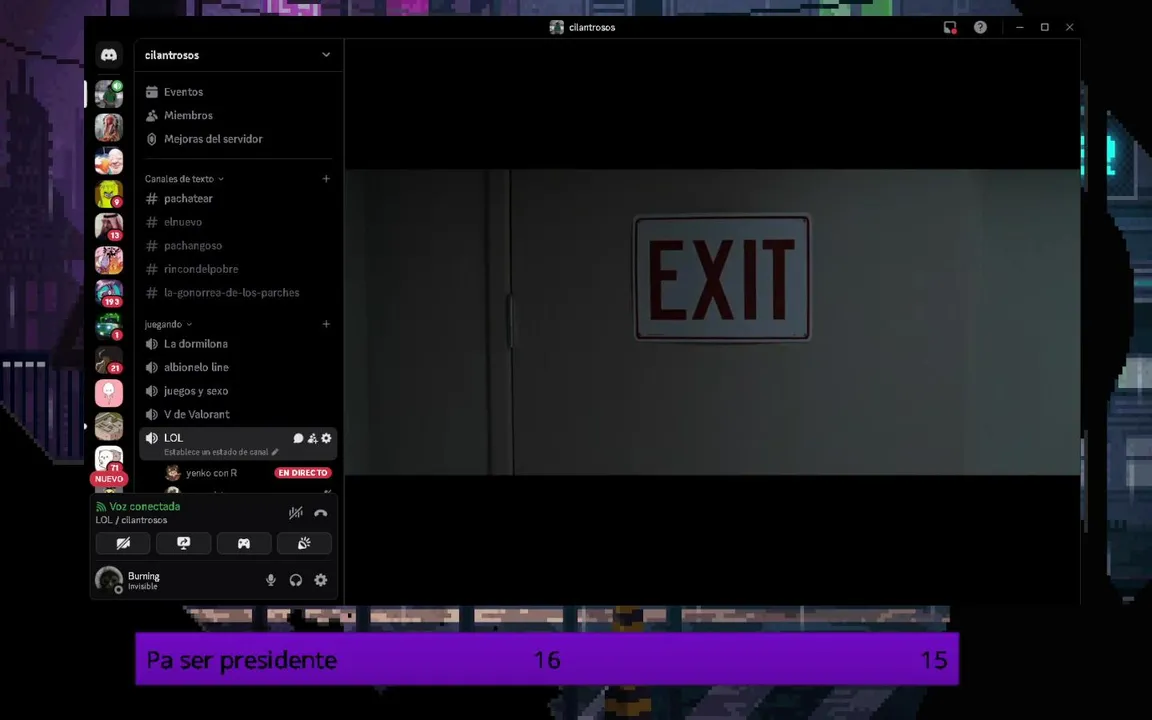This screenshot has height=720, width=1152.
Task: Open the elnuevo text channel
Action: click(238, 222)
